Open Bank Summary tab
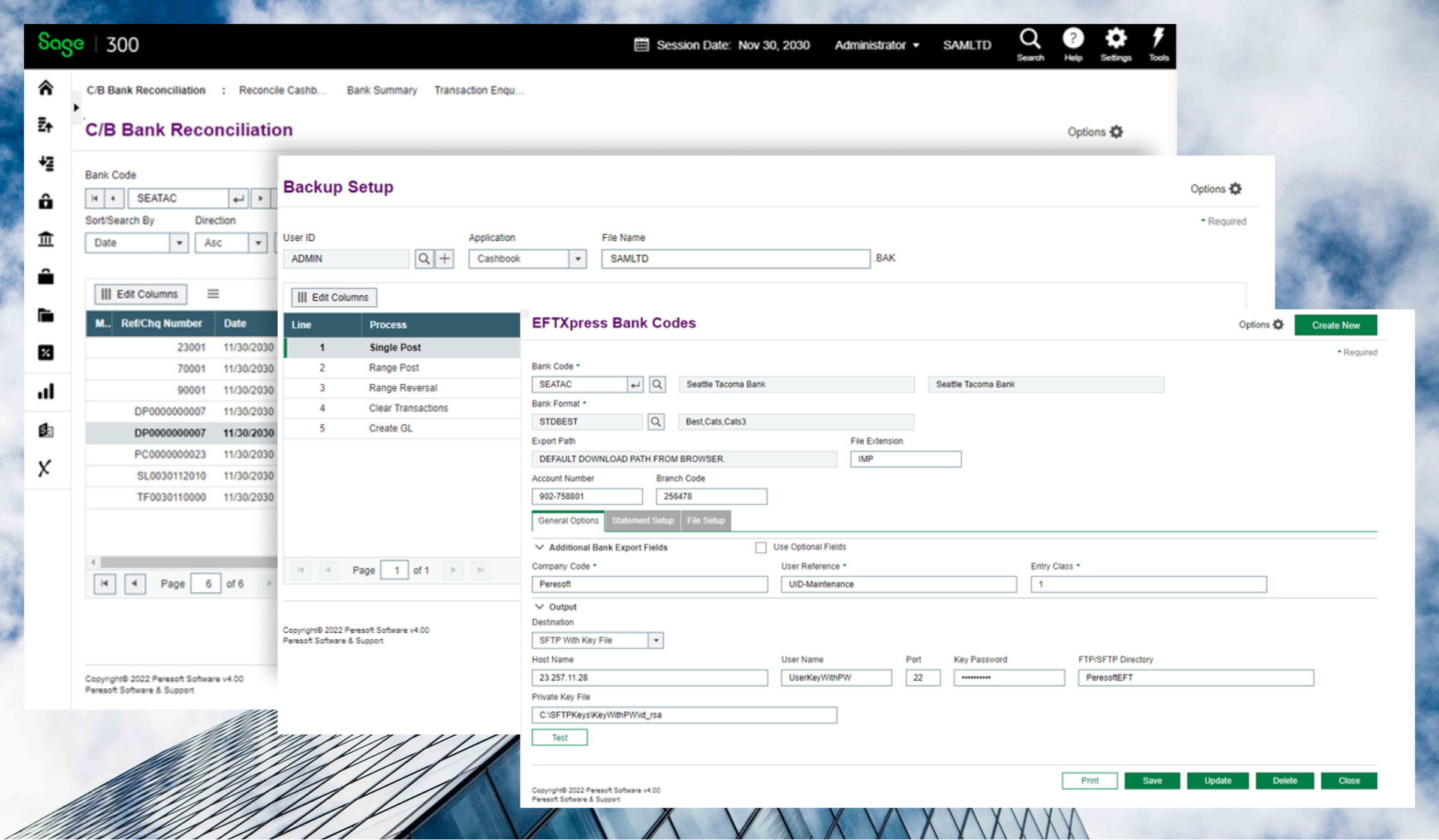Screen dimensions: 1439x840 point(382,90)
